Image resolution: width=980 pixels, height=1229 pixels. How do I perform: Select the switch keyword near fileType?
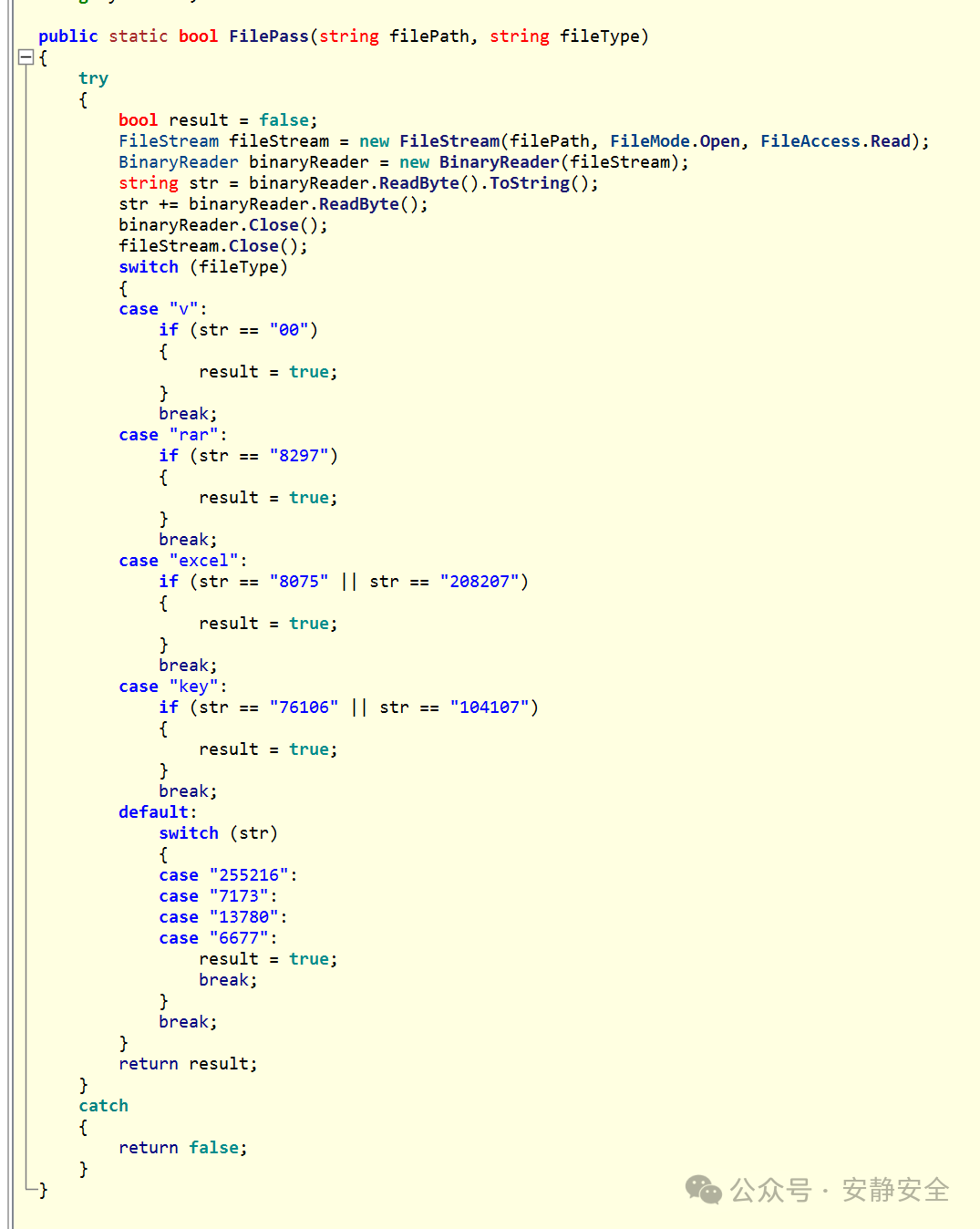(148, 266)
